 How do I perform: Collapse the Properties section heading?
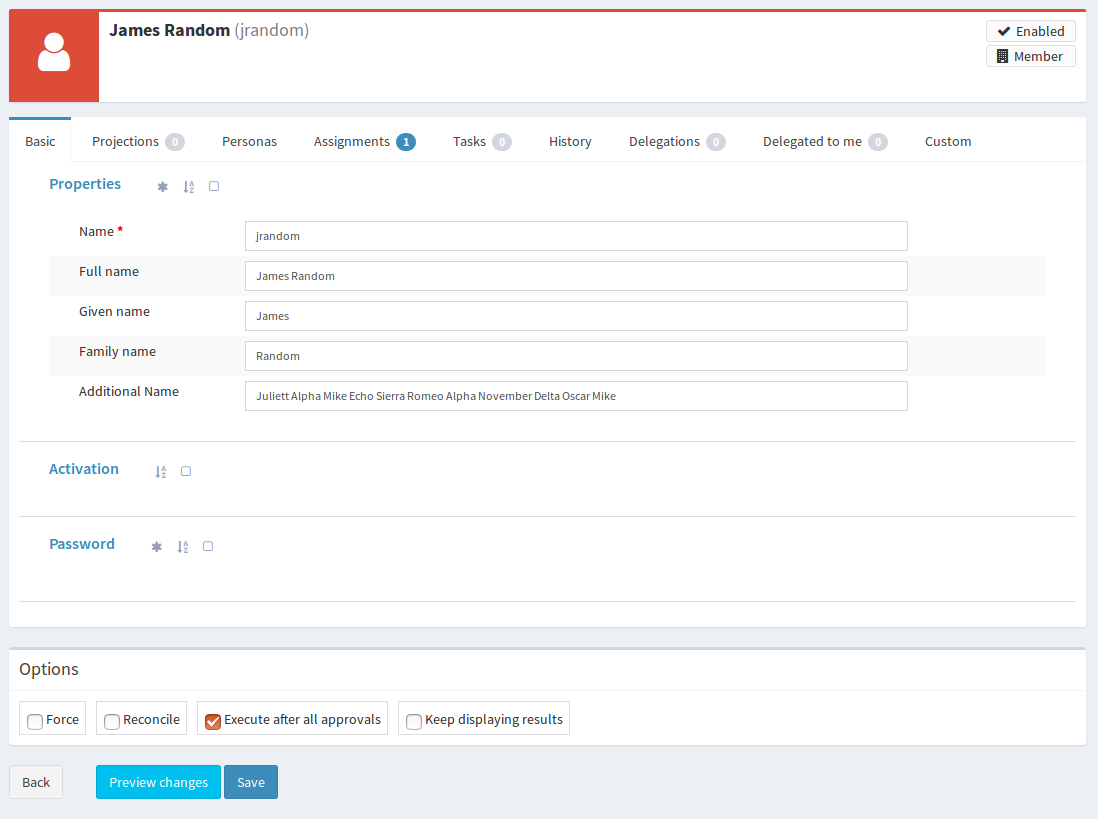click(x=85, y=184)
